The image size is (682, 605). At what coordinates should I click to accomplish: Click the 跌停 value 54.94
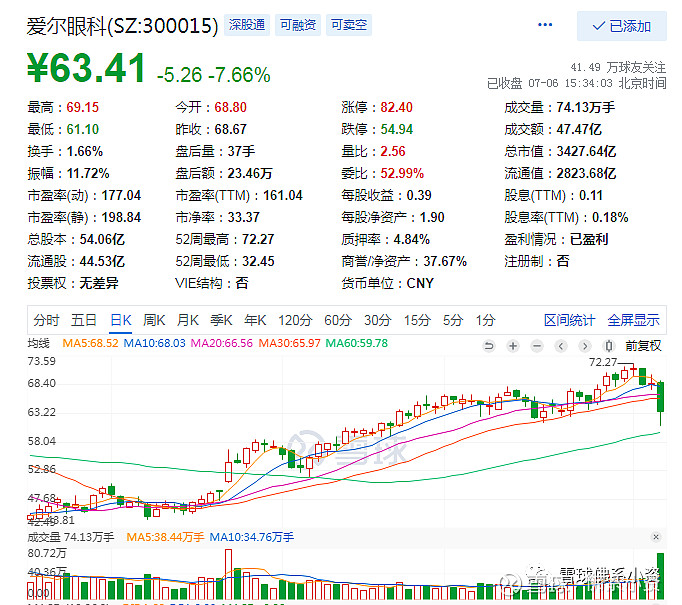397,130
